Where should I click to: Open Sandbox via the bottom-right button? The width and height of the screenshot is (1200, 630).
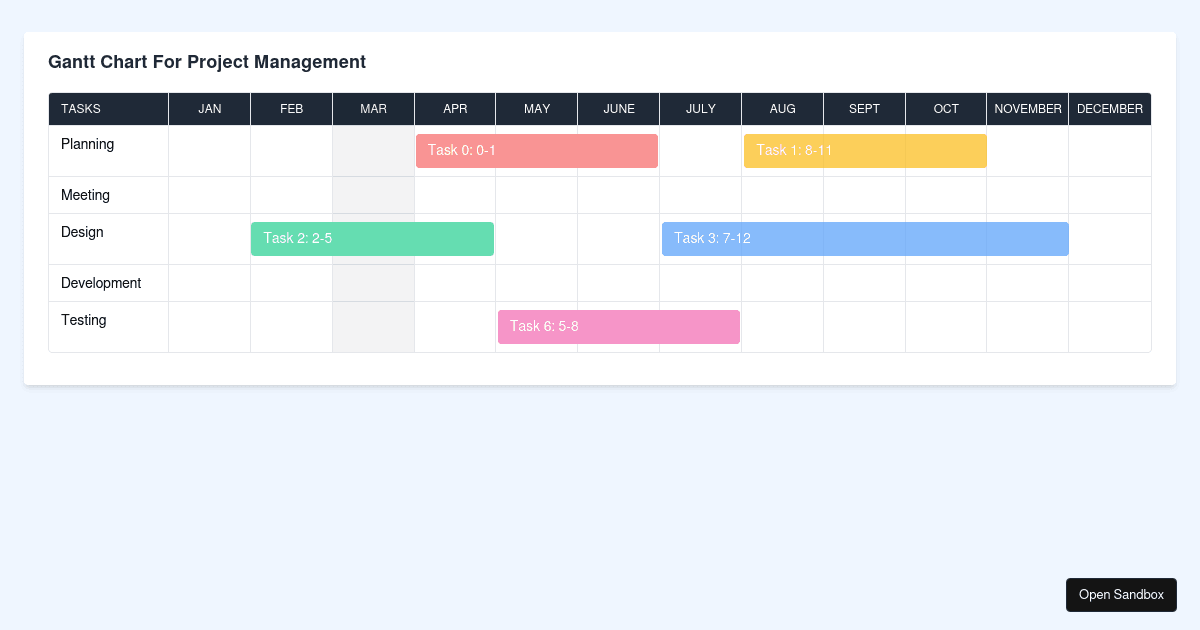pyautogui.click(x=1121, y=594)
